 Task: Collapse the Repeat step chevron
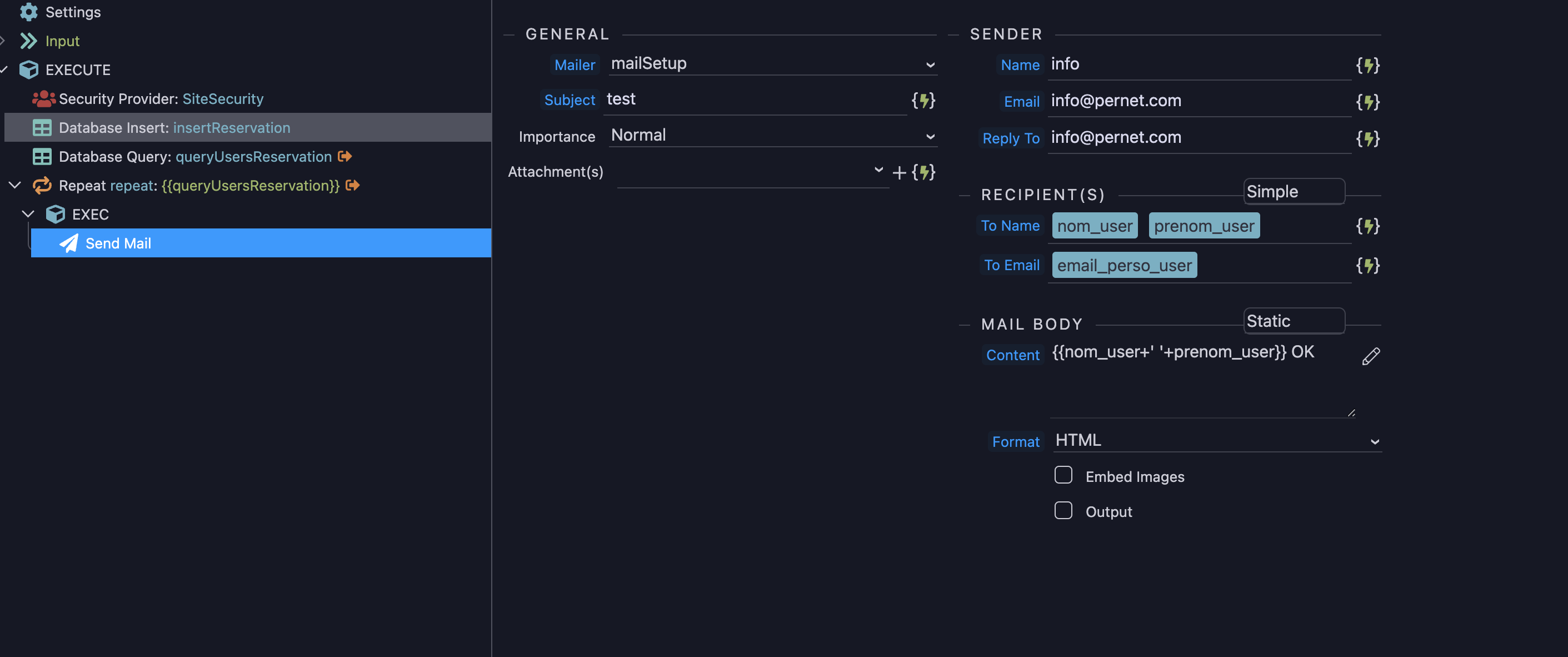(15, 185)
